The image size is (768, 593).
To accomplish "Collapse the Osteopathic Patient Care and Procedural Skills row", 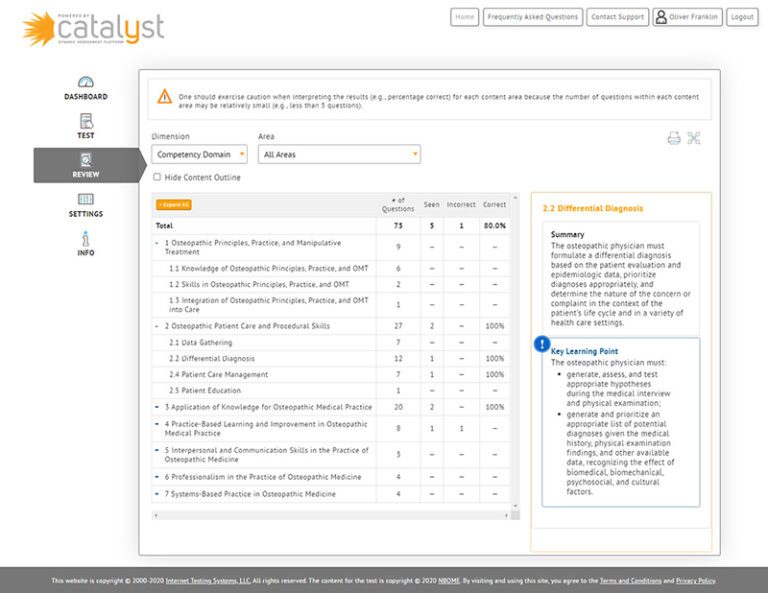I will [157, 326].
